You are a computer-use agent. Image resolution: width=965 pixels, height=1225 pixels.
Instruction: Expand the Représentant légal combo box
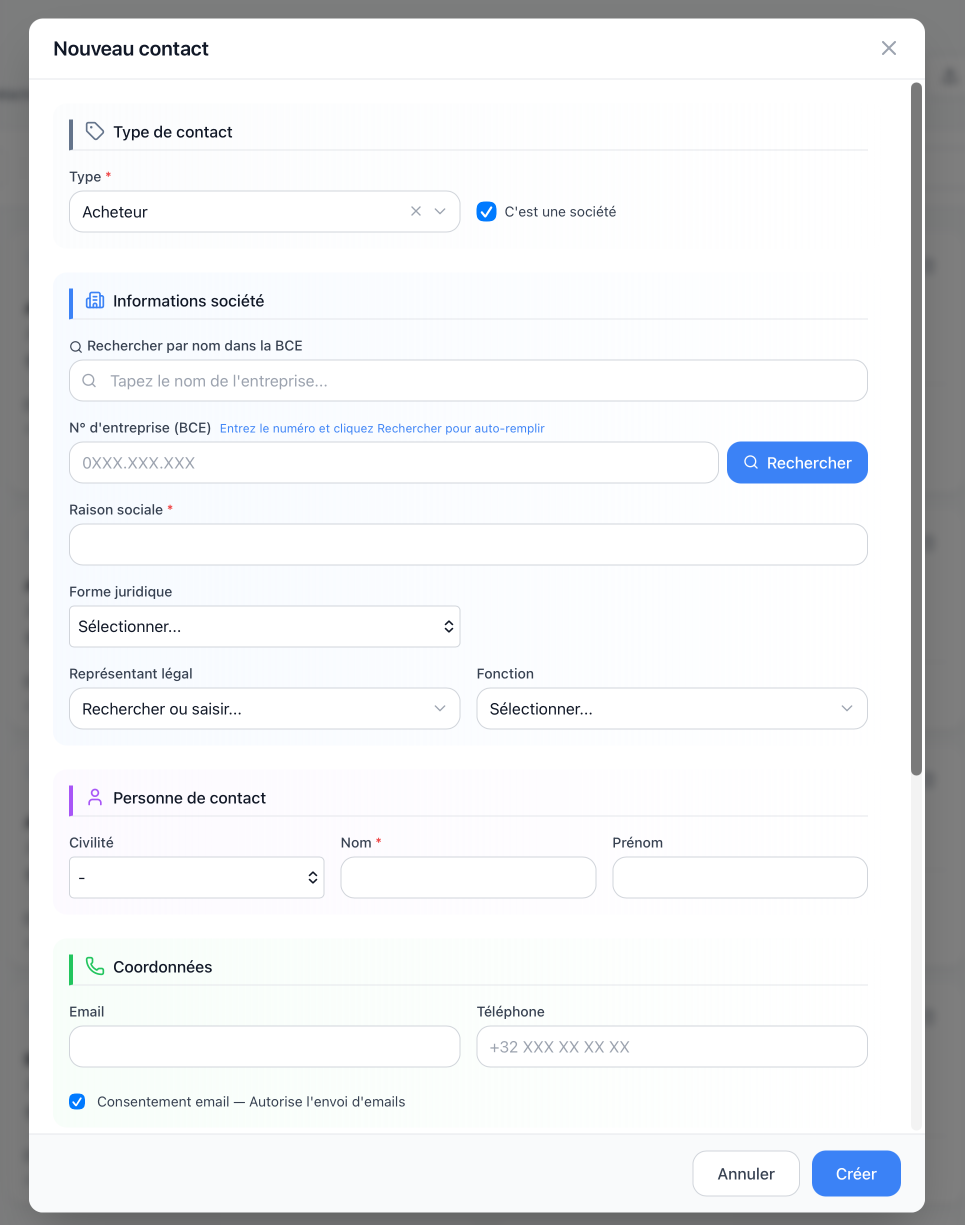coord(264,709)
